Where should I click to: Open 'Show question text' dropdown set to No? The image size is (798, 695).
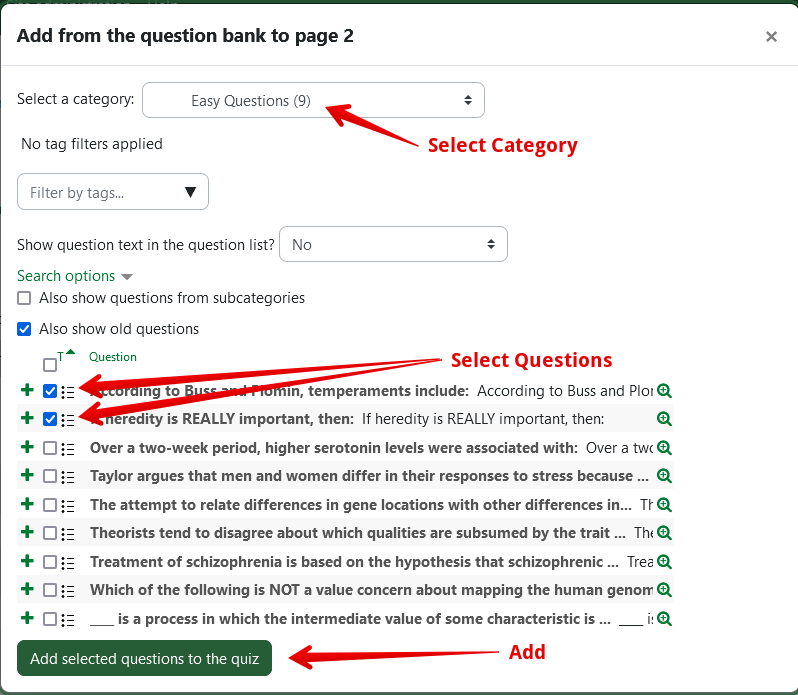(393, 244)
